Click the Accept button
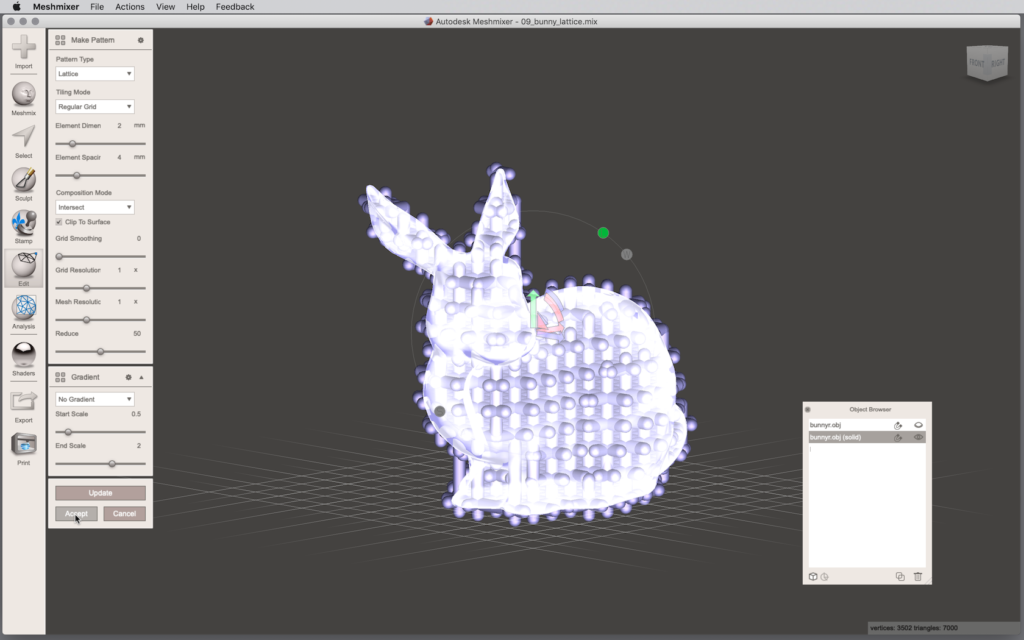Viewport: 1024px width, 640px height. tap(76, 514)
